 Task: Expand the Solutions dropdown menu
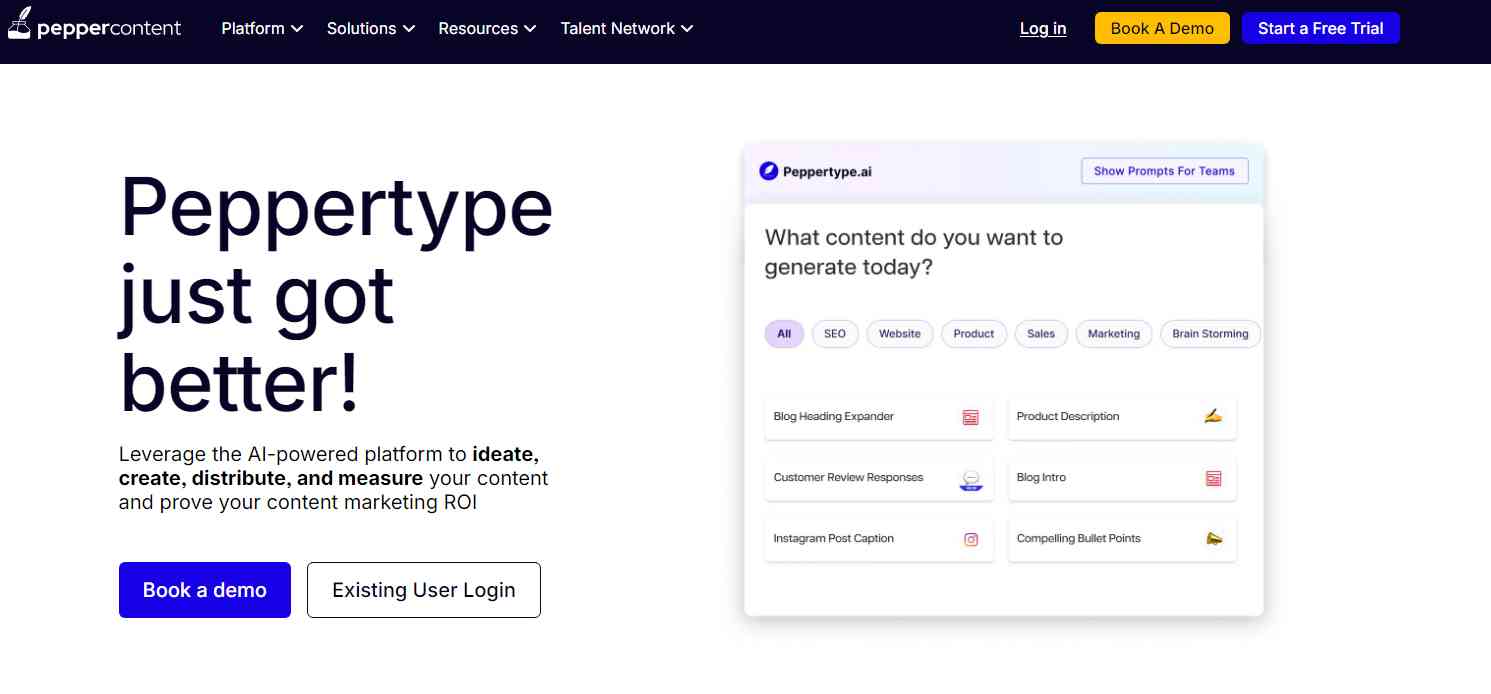click(371, 28)
